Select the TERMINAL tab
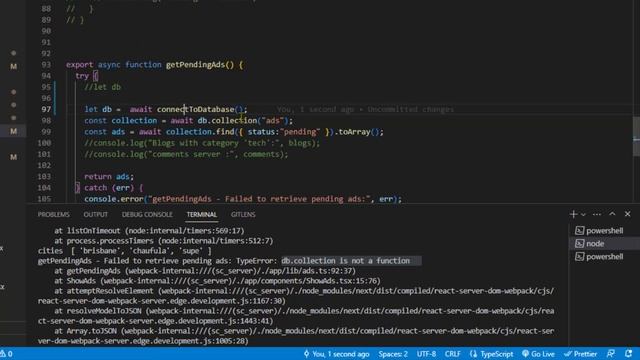Screen dimensions: 640x360 point(202,214)
